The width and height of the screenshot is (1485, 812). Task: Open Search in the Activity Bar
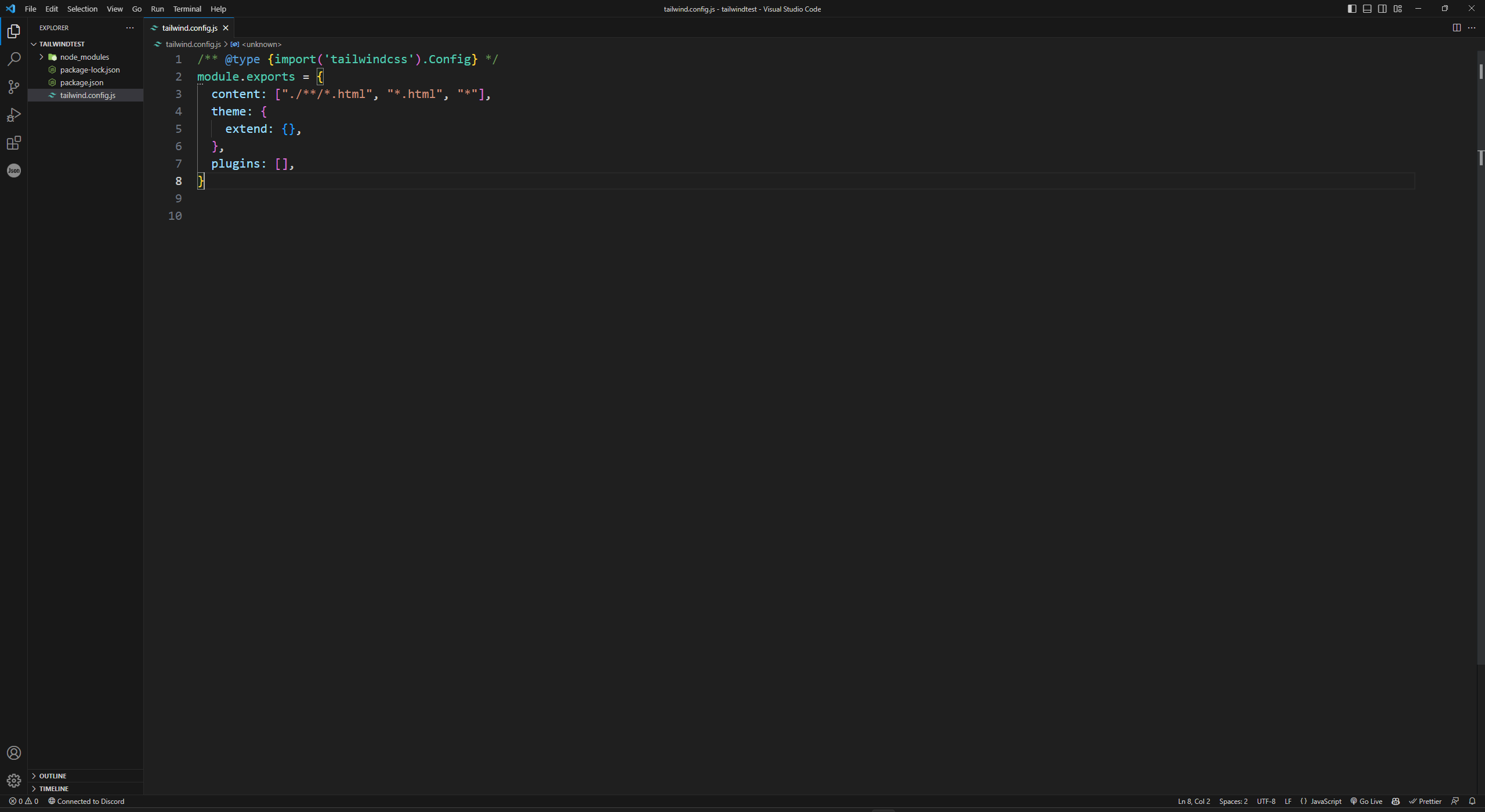click(13, 59)
